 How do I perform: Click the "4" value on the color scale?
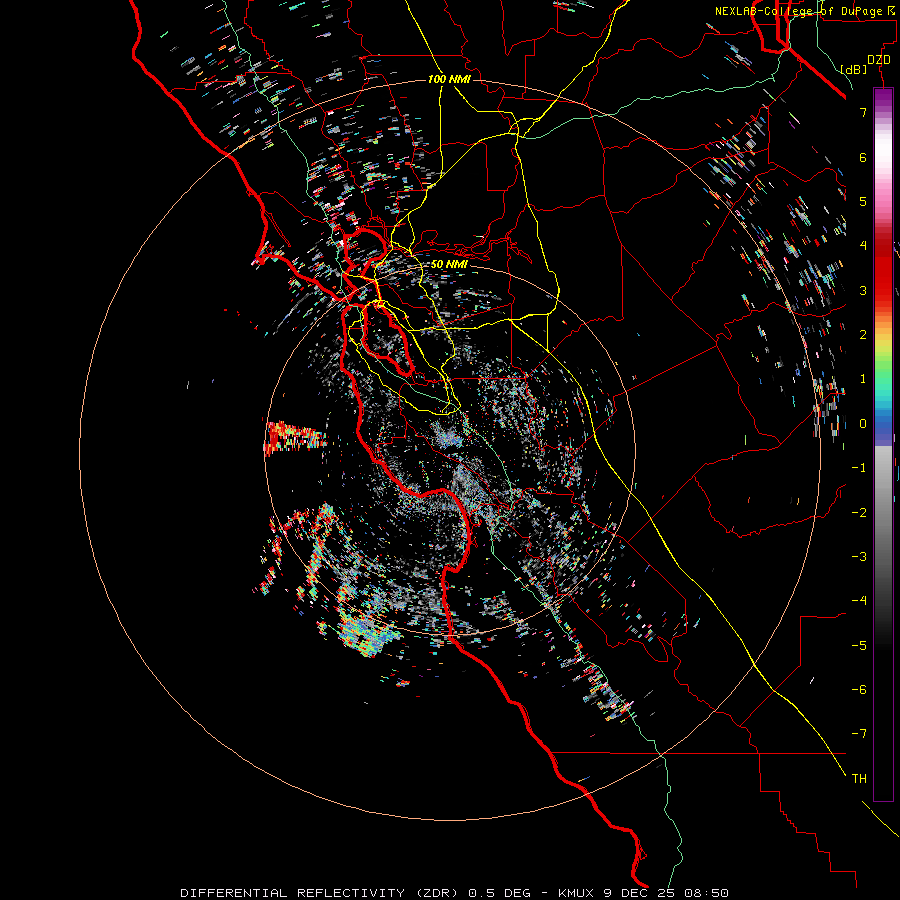863,246
